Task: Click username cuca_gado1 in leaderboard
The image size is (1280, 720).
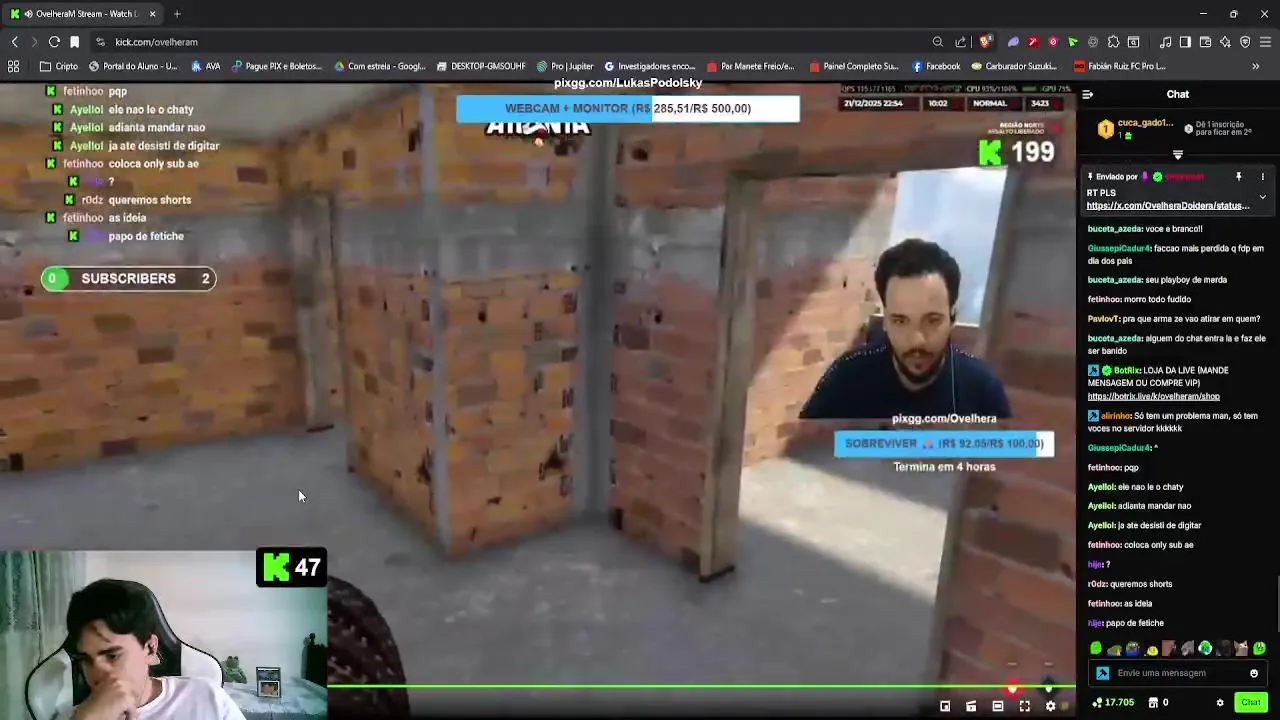Action: pos(1145,123)
